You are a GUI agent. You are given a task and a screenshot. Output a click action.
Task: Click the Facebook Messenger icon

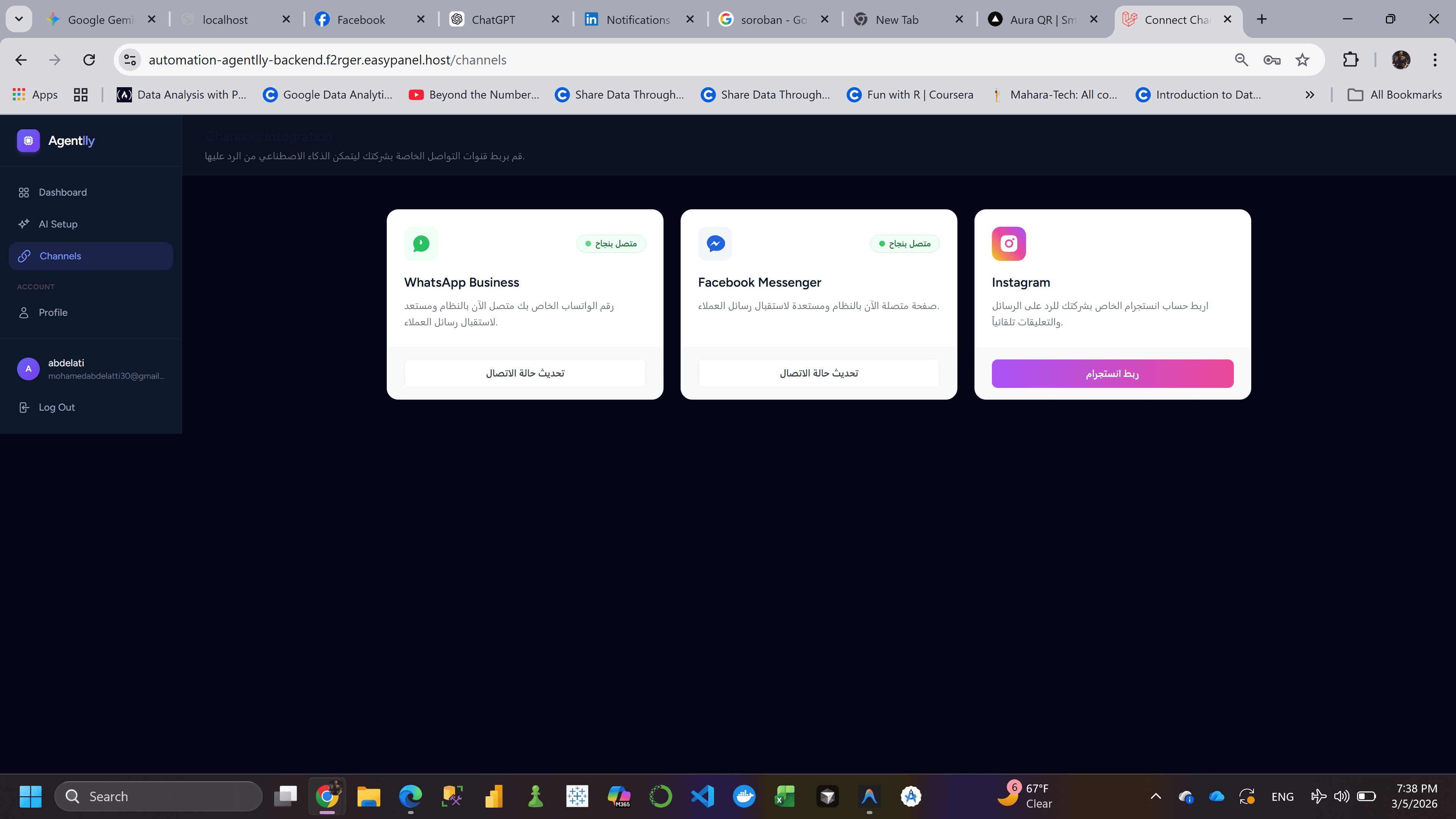[715, 243]
